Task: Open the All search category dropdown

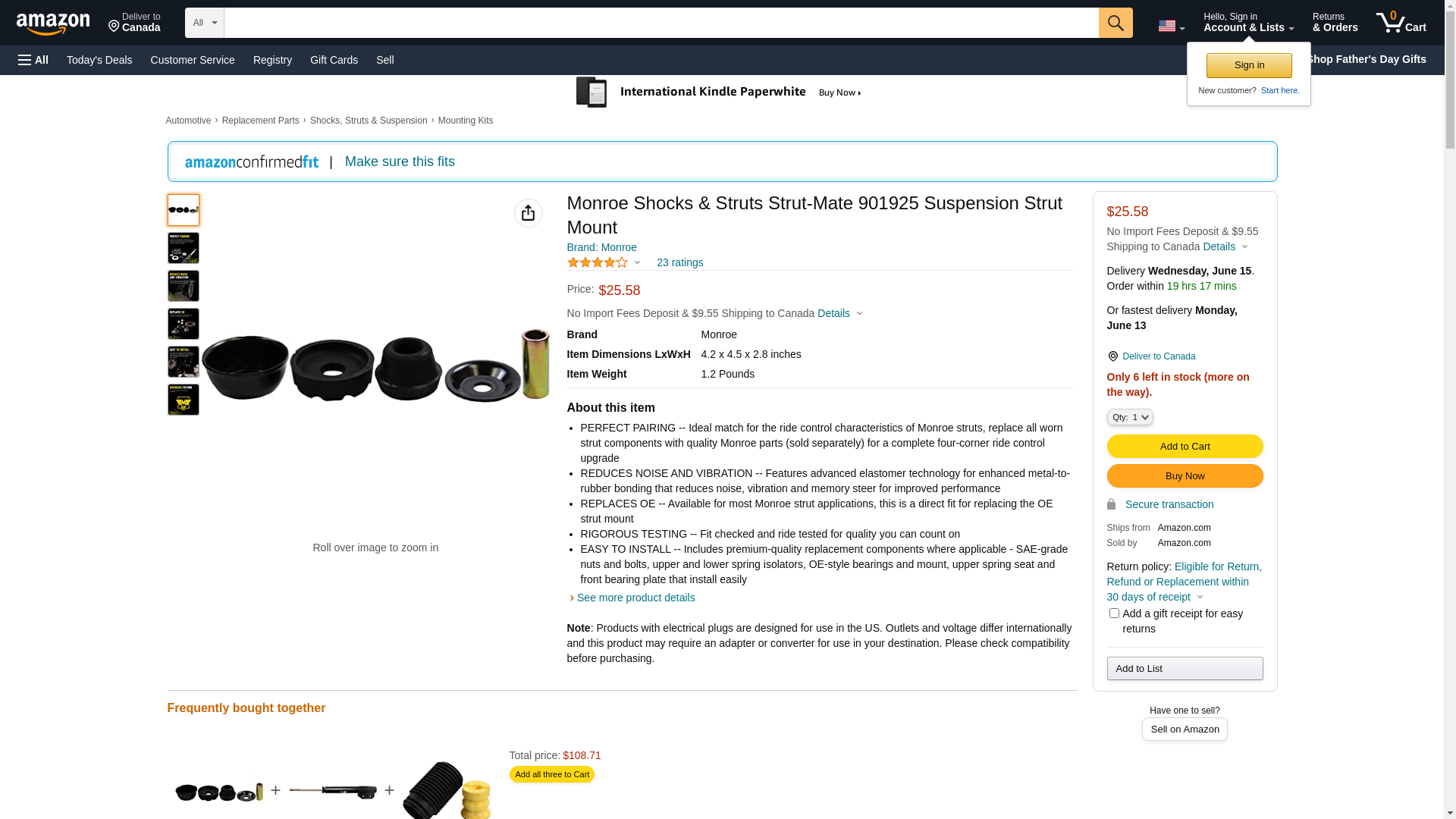Action: click(x=204, y=23)
